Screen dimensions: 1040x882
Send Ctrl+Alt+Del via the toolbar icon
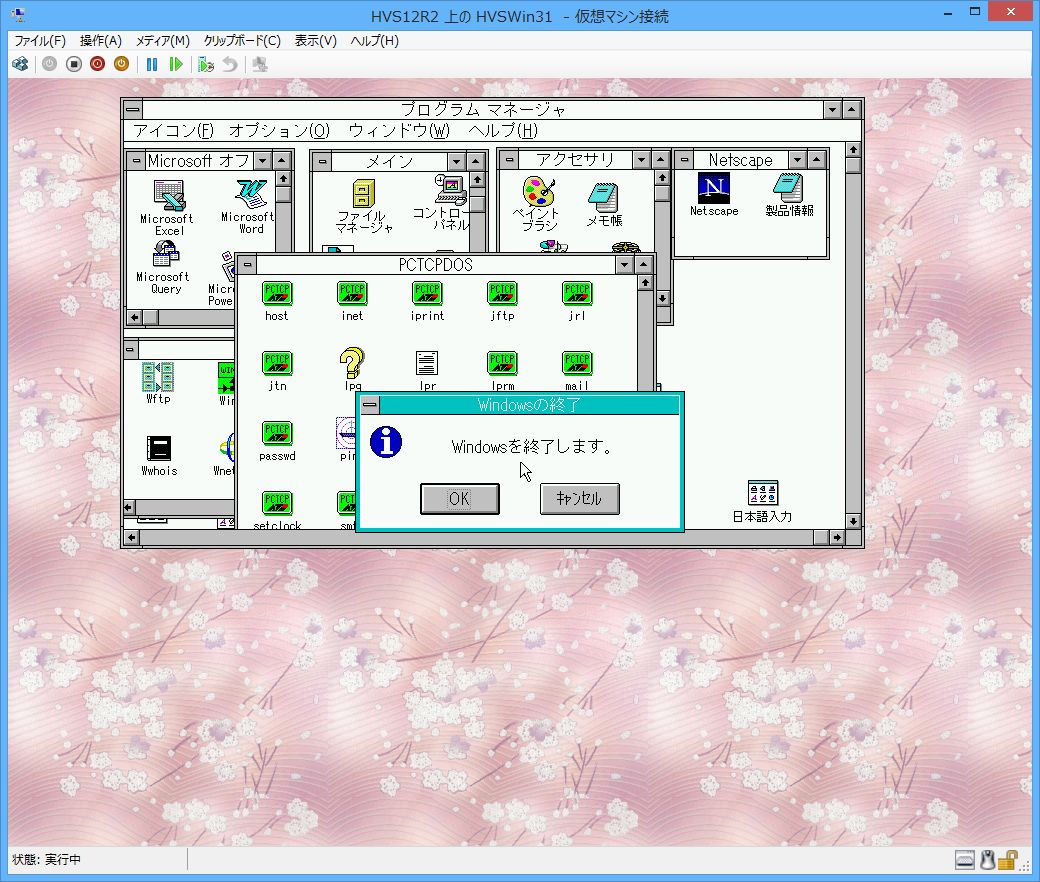coord(21,64)
